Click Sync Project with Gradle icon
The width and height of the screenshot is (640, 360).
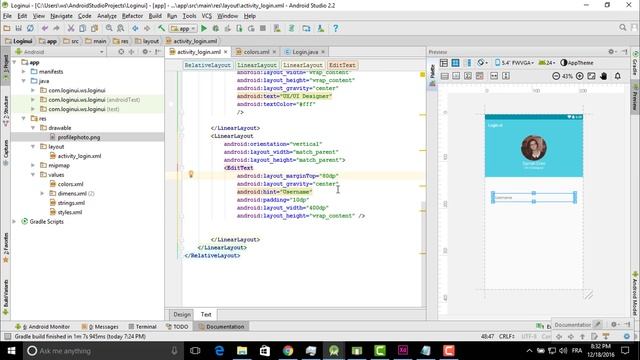point(292,28)
